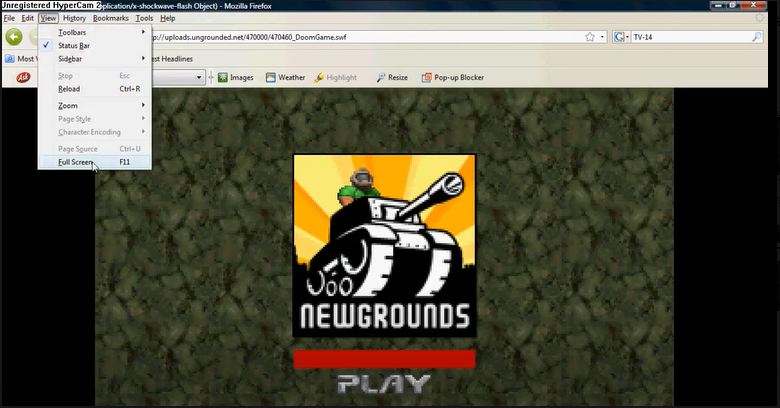Expand the Page Style submenu

click(x=95, y=119)
